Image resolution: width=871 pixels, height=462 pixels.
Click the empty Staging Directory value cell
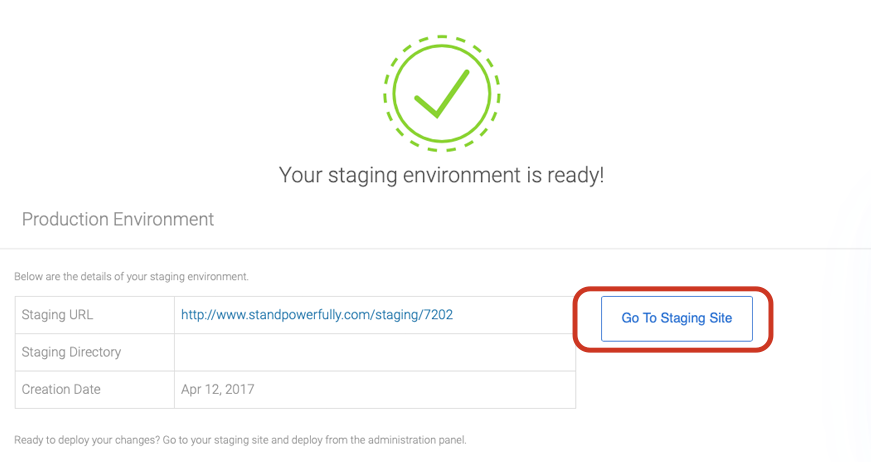[374, 352]
